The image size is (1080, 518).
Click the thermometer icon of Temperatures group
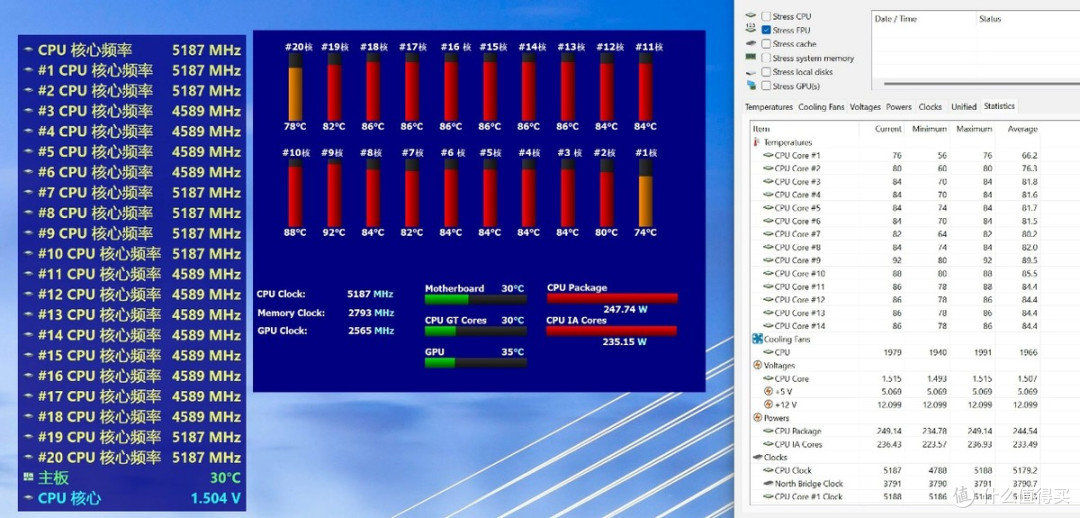[757, 142]
